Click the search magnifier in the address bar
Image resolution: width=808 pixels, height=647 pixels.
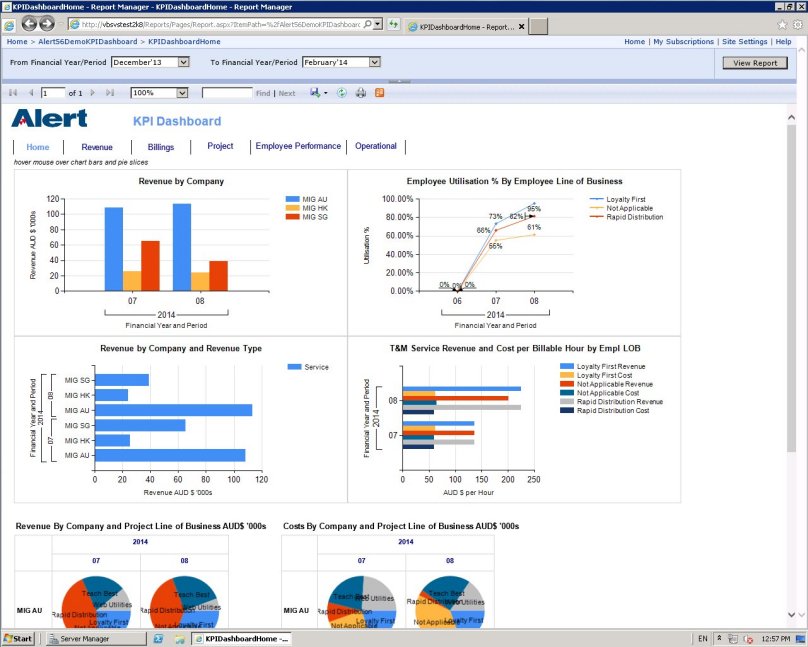point(367,24)
